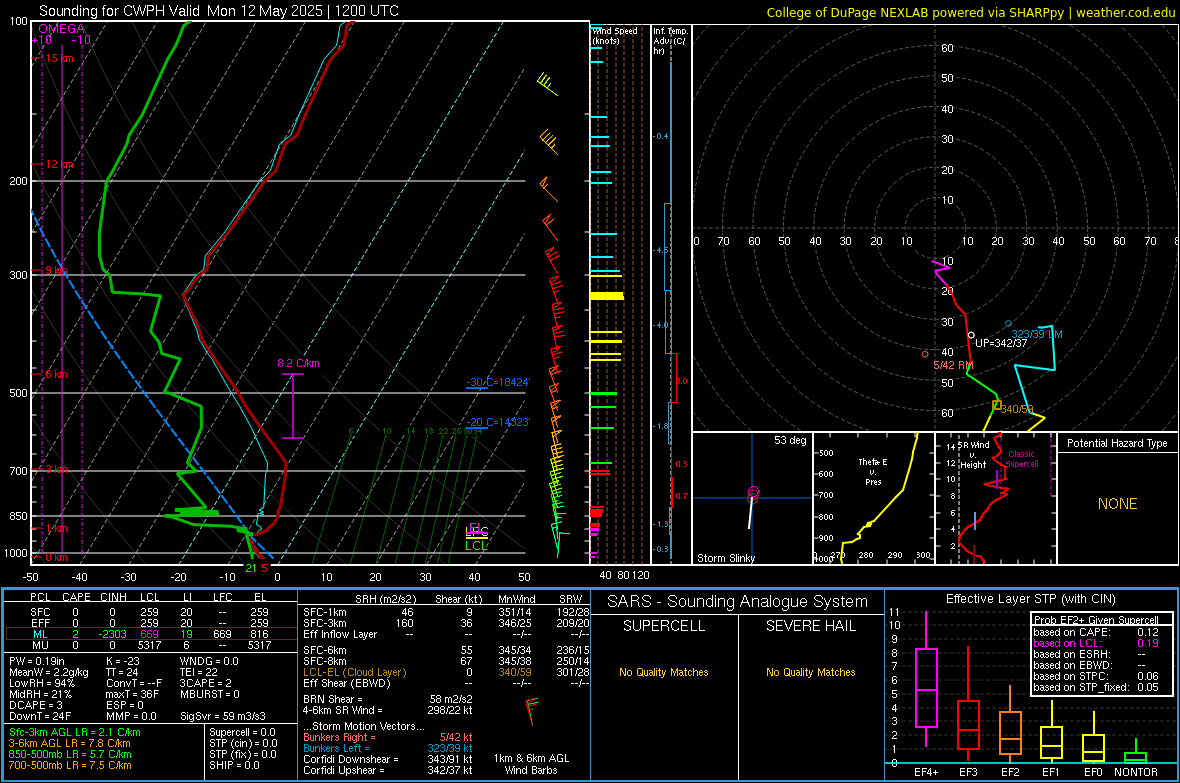Click the '-20 C=14323' height label
The height and width of the screenshot is (783, 1180).
[x=498, y=422]
